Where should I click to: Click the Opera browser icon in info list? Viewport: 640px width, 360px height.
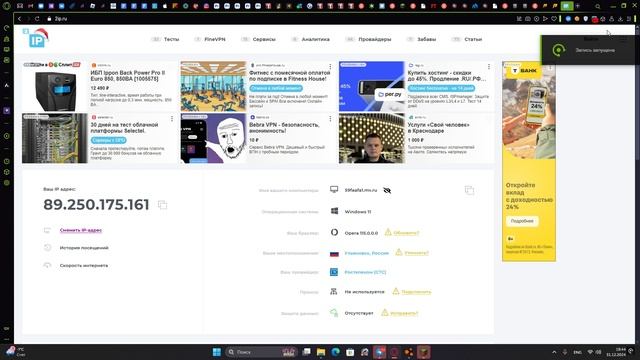(334, 232)
